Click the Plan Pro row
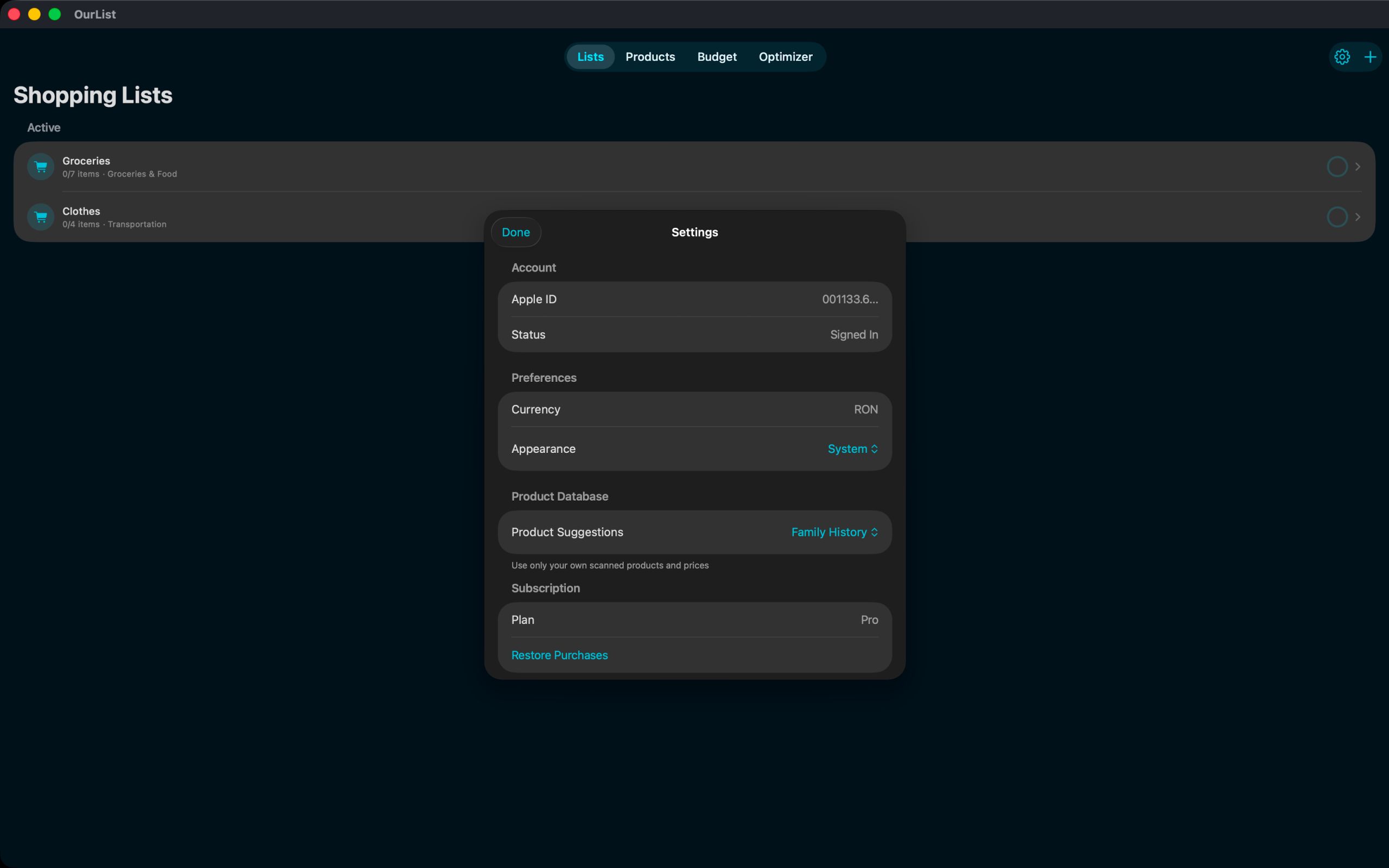 pyautogui.click(x=694, y=620)
